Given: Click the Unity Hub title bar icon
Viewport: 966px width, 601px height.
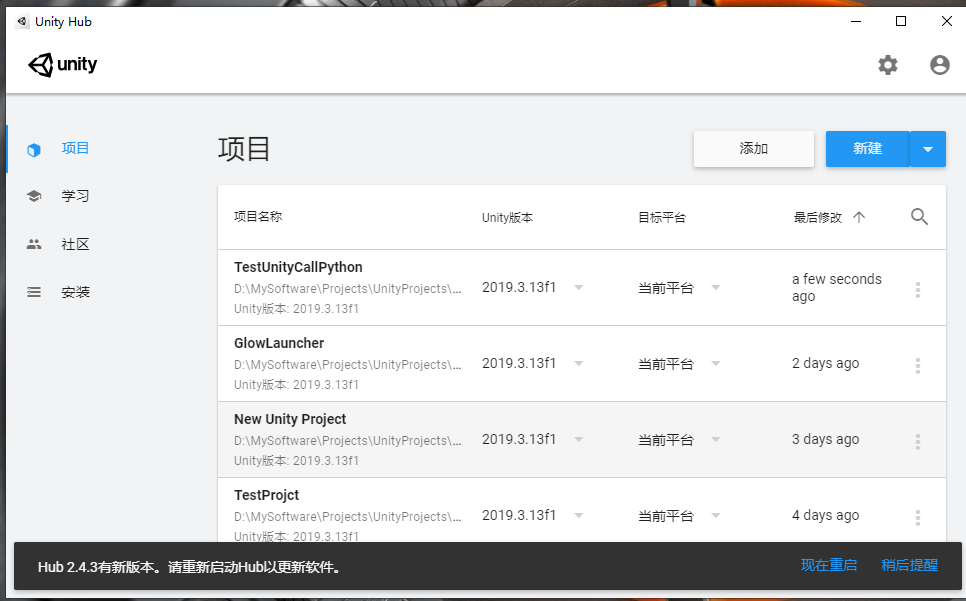Looking at the screenshot, I should click(22, 22).
